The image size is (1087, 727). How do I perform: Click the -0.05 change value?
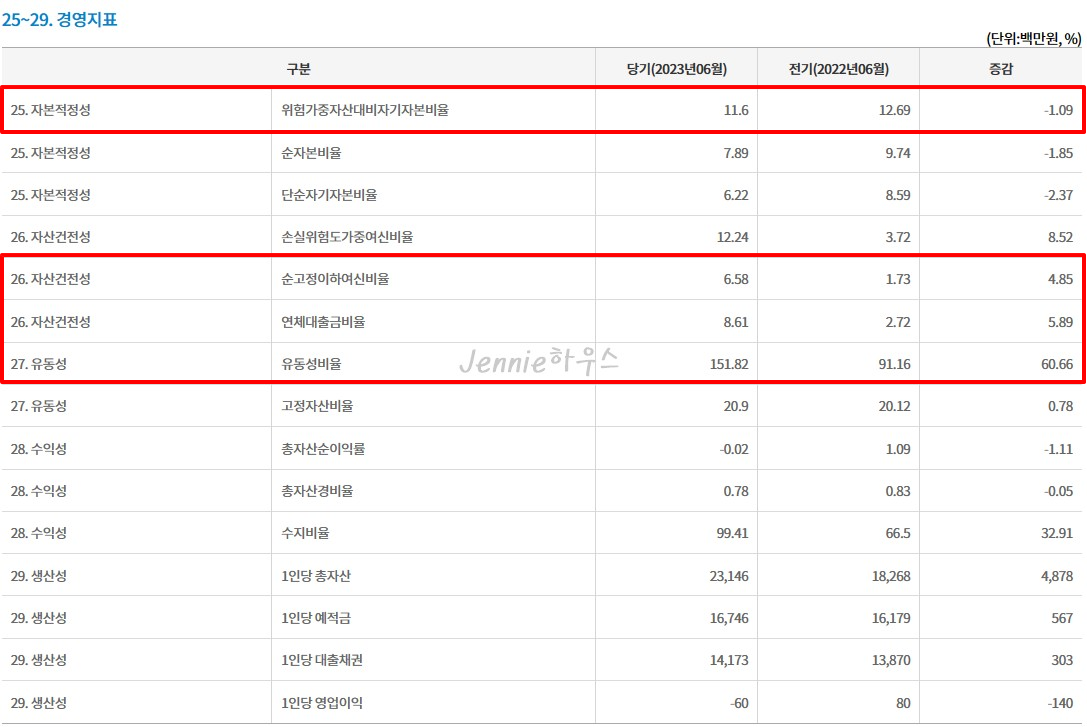pos(1059,491)
